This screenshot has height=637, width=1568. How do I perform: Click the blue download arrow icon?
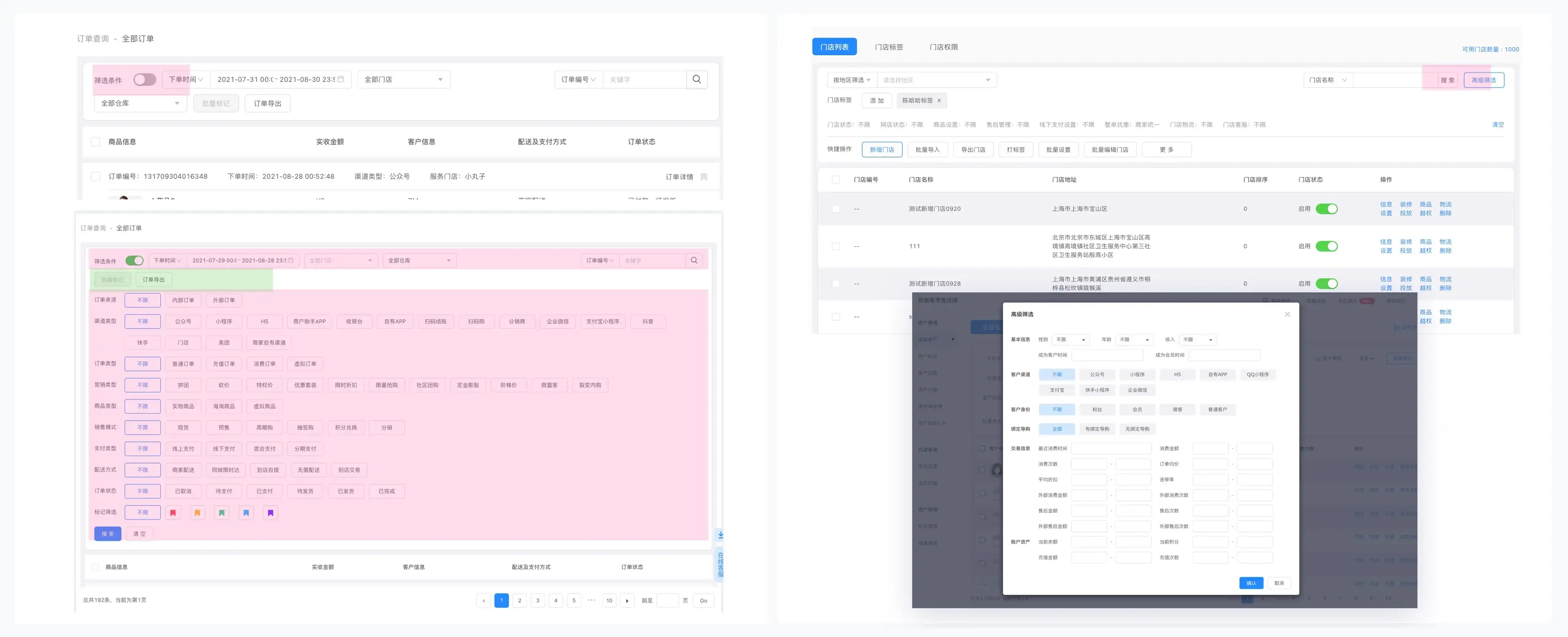720,535
